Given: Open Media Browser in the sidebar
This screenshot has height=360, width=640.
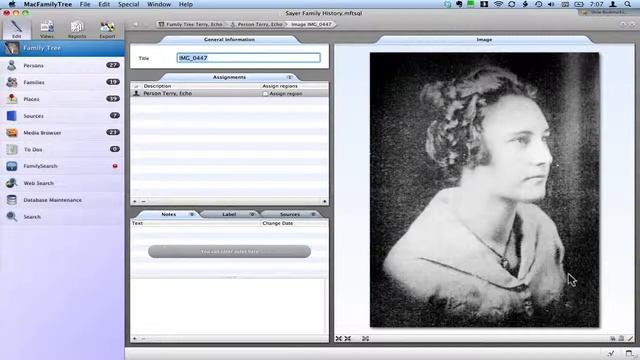Looking at the screenshot, I should tap(62, 133).
